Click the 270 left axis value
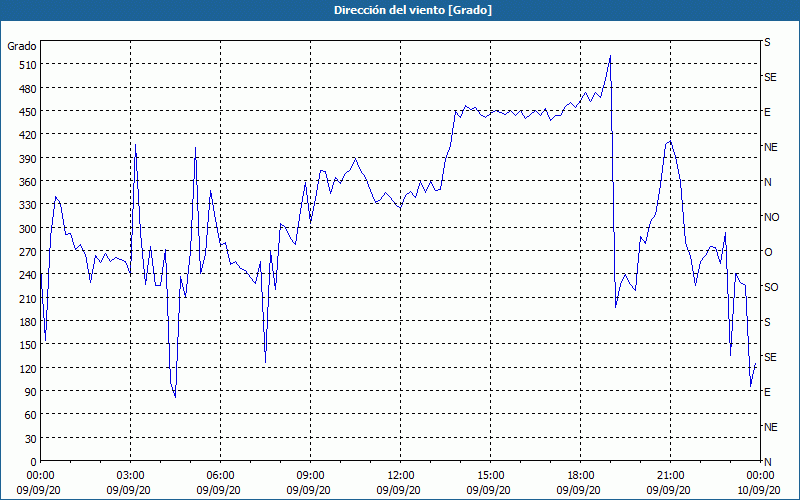Image resolution: width=800 pixels, height=500 pixels. pyautogui.click(x=28, y=252)
